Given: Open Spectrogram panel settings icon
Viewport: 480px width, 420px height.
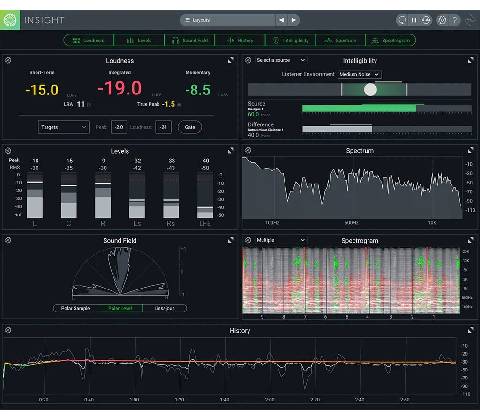Looking at the screenshot, I should [248, 240].
